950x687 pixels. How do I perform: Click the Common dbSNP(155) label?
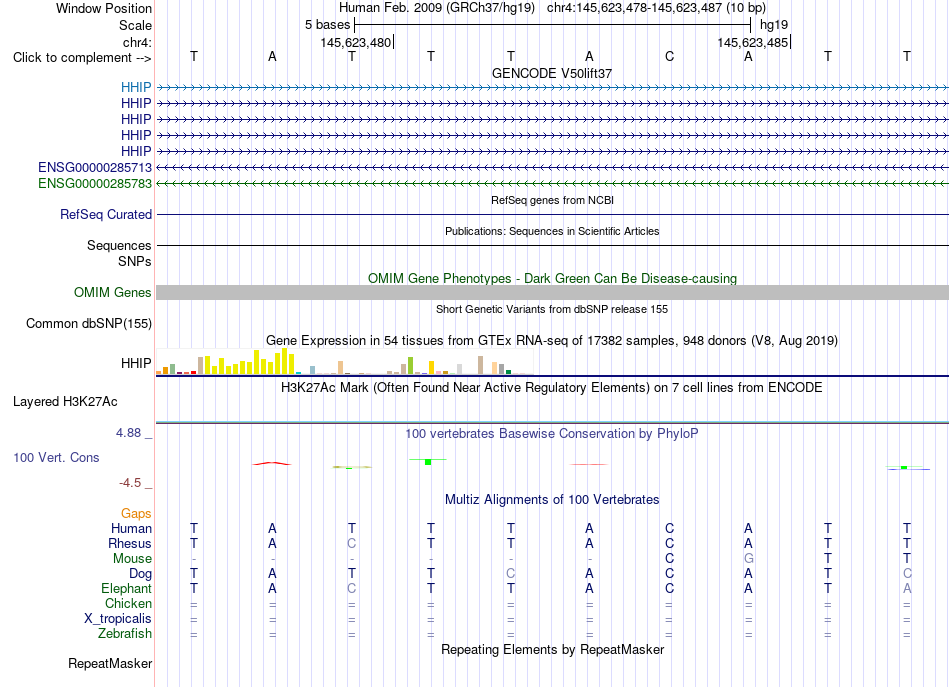click(89, 324)
